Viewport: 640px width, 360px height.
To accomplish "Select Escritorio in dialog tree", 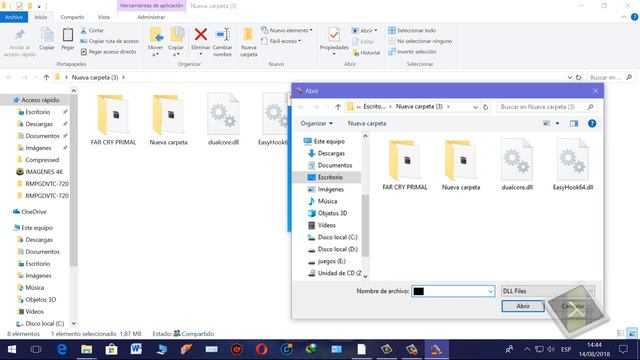I will [x=327, y=178].
